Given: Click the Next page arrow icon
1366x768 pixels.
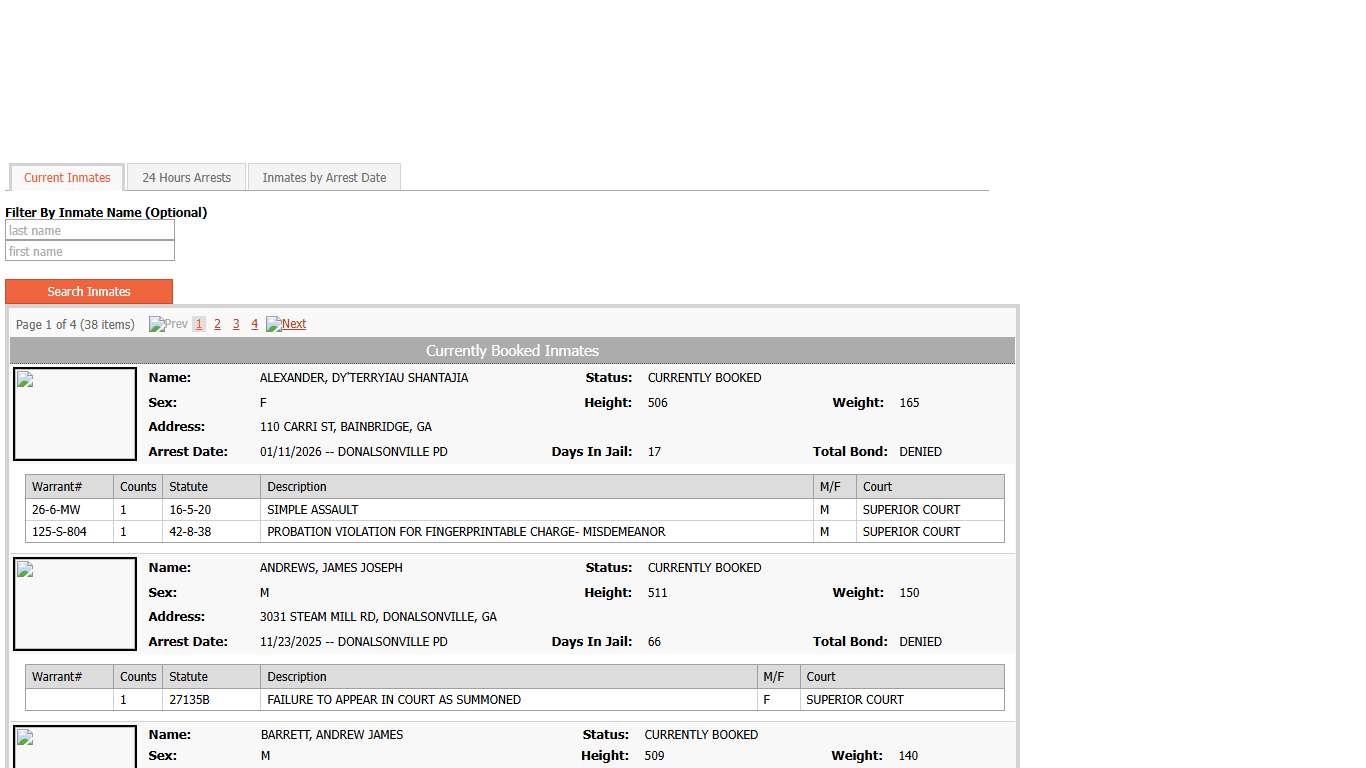Looking at the screenshot, I should (274, 324).
